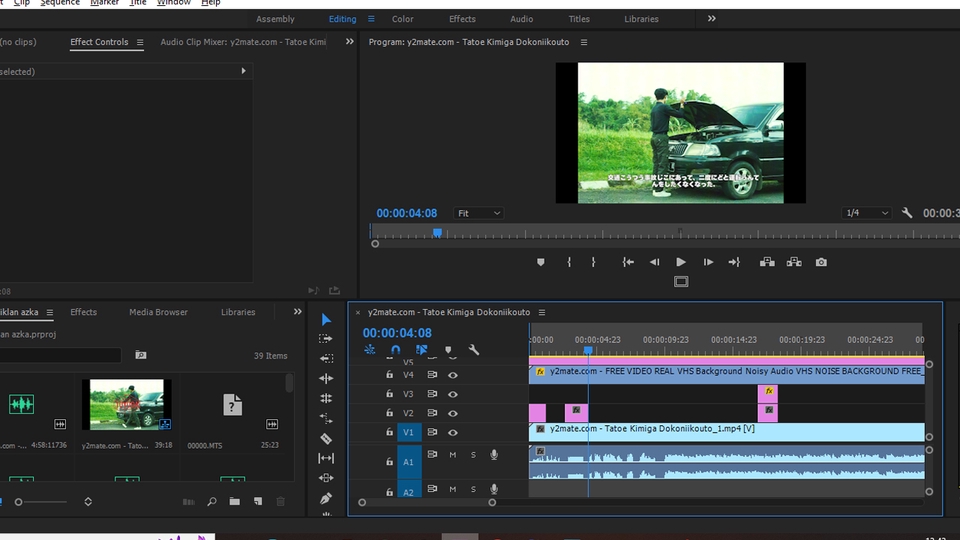The height and width of the screenshot is (540, 960).
Task: Hide track V2 output eye
Action: point(452,413)
